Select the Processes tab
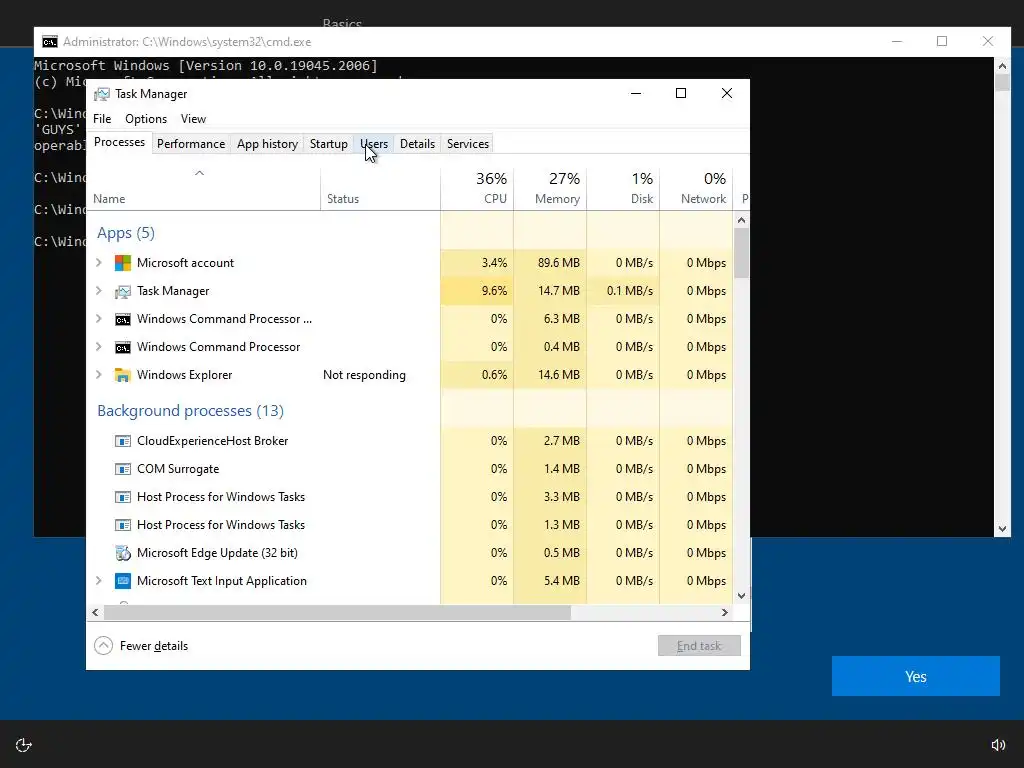Viewport: 1024px width, 768px height. [x=120, y=142]
